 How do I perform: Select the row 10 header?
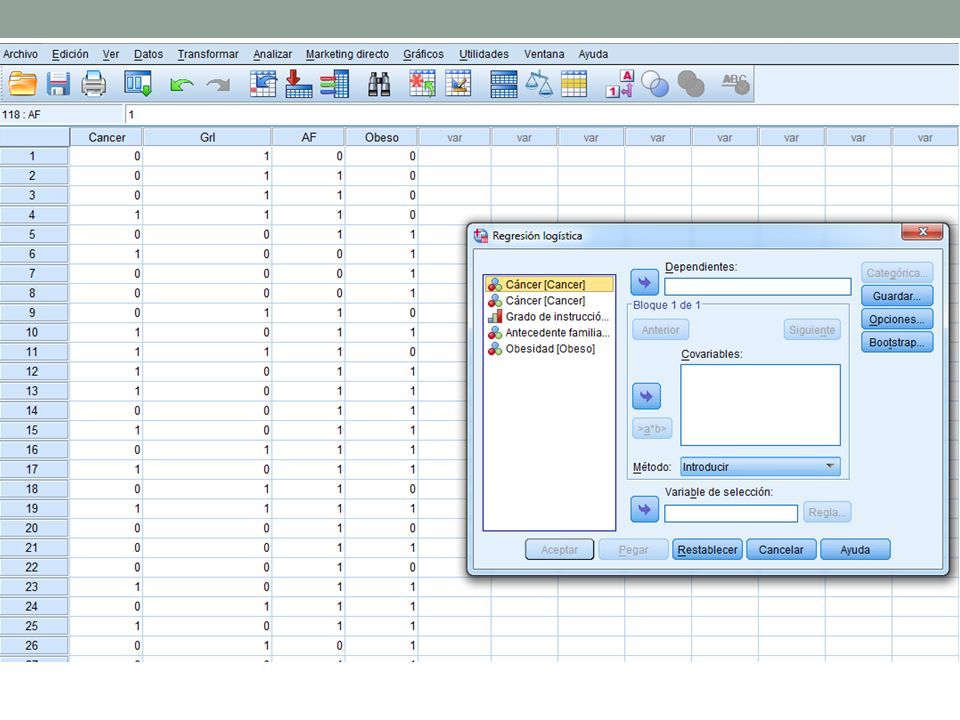pos(34,332)
